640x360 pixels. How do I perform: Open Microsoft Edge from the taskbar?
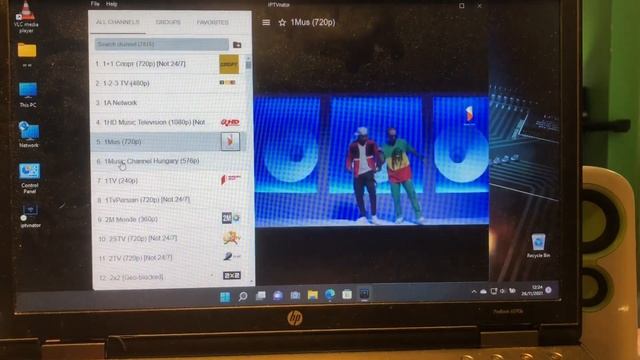[x=330, y=294]
